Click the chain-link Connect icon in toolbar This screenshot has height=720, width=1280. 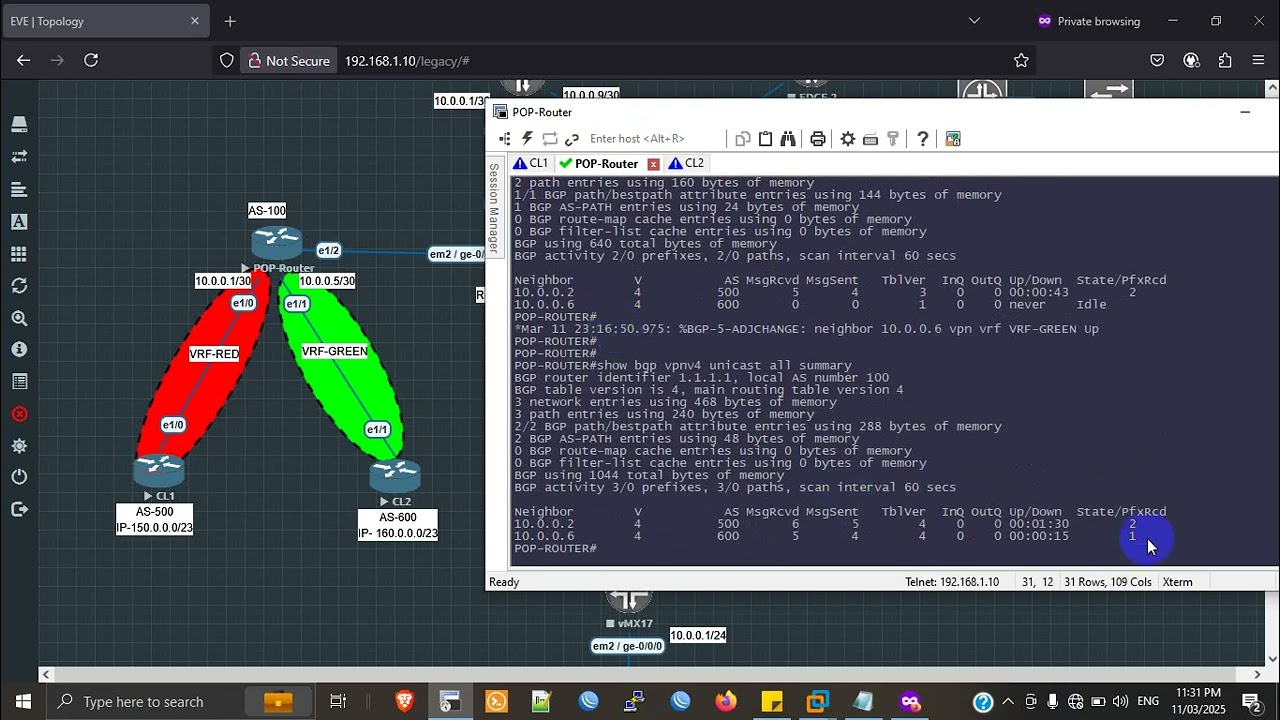572,139
